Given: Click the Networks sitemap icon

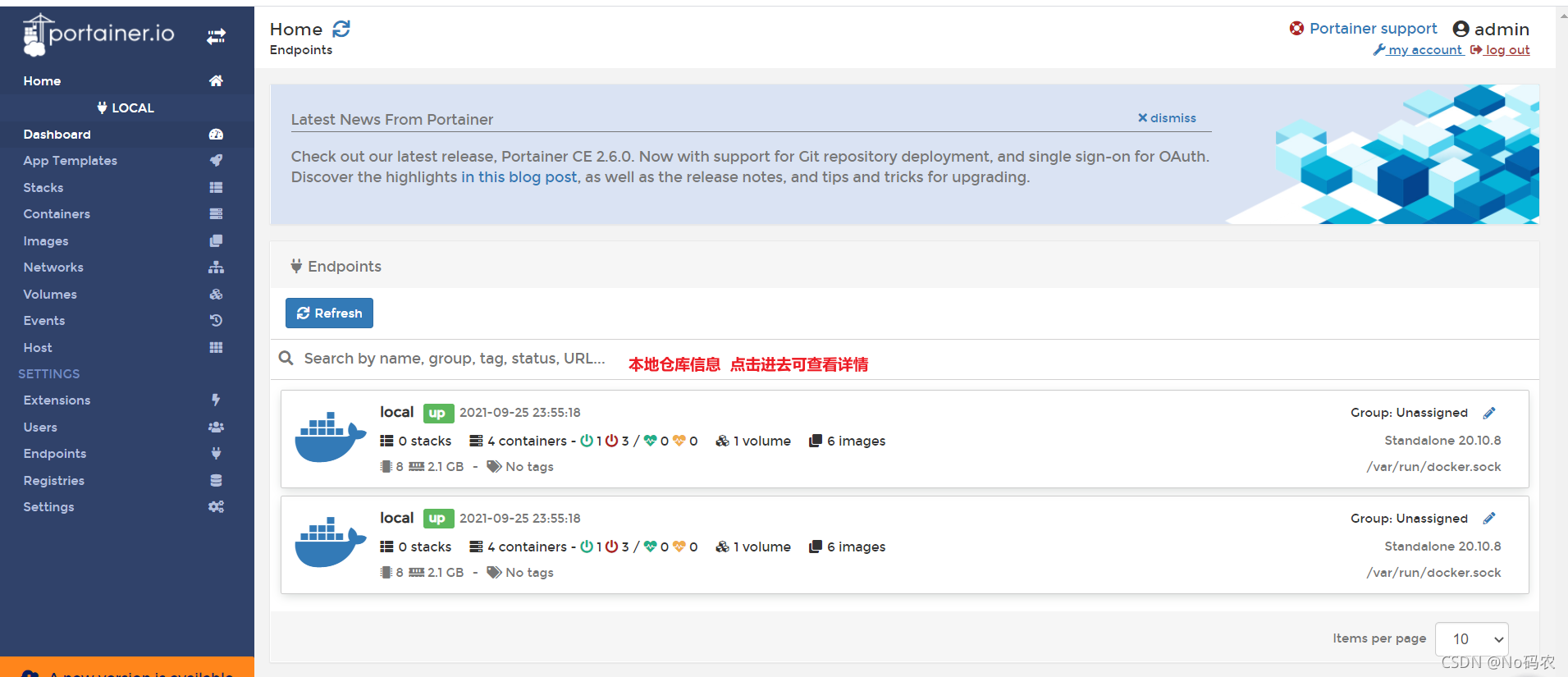Looking at the screenshot, I should tap(216, 267).
